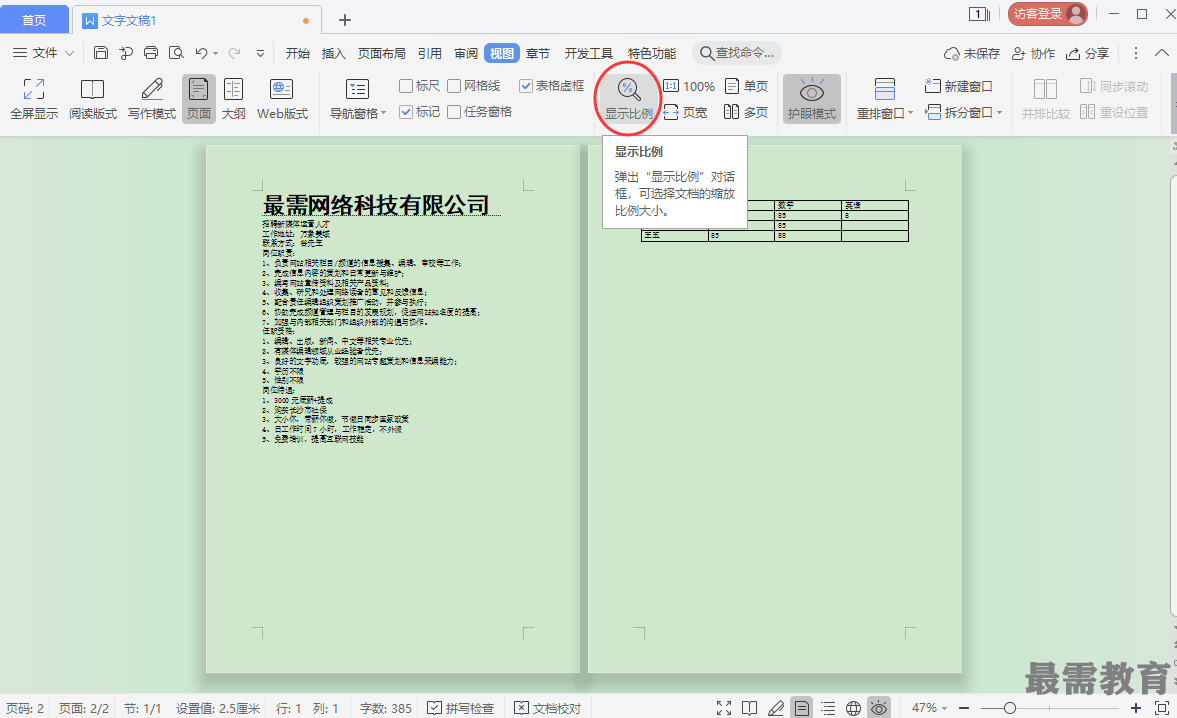Show 单页 single page view
The image size is (1177, 718).
(x=746, y=86)
